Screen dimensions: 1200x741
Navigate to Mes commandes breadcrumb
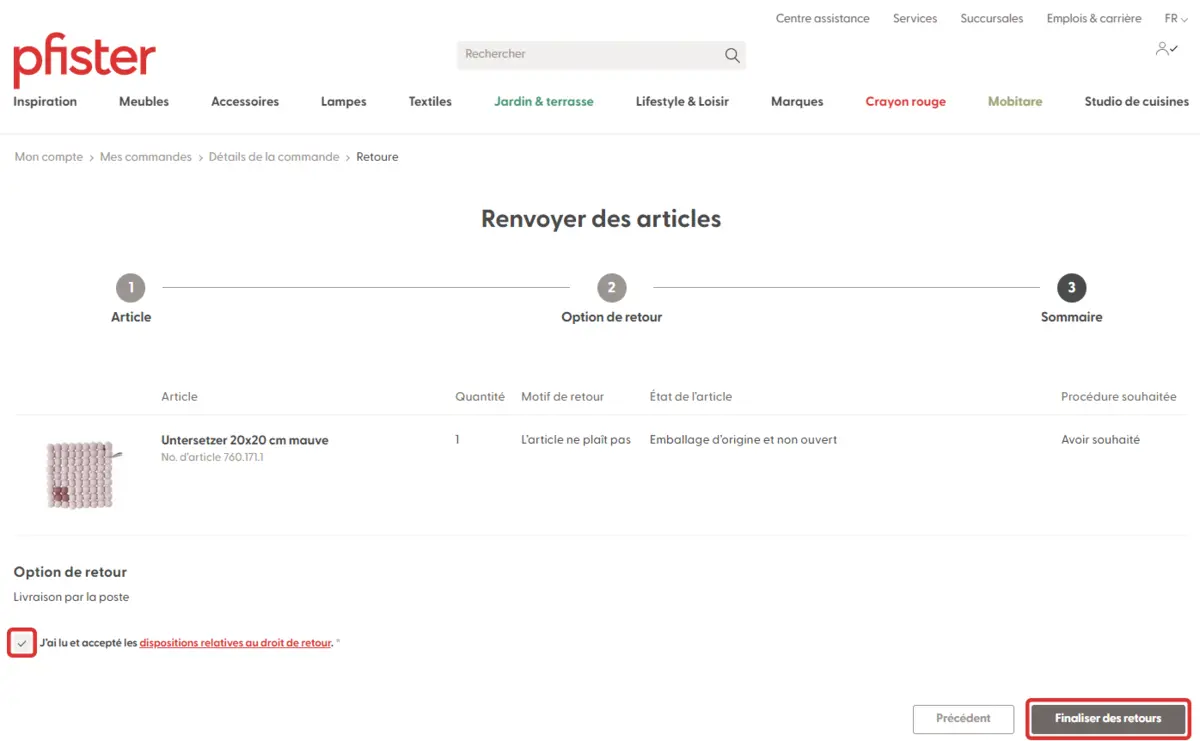pos(146,157)
